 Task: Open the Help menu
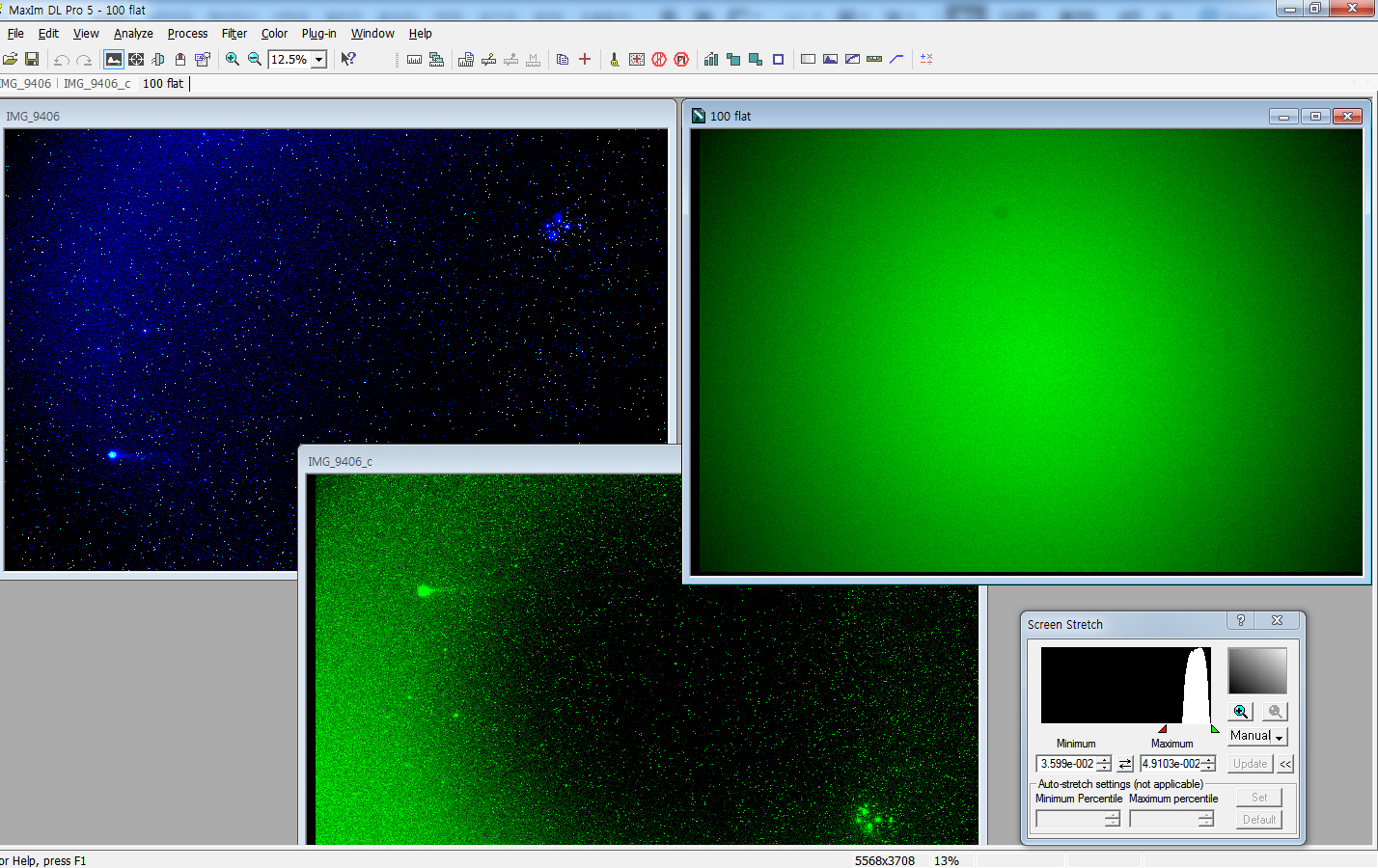(420, 34)
